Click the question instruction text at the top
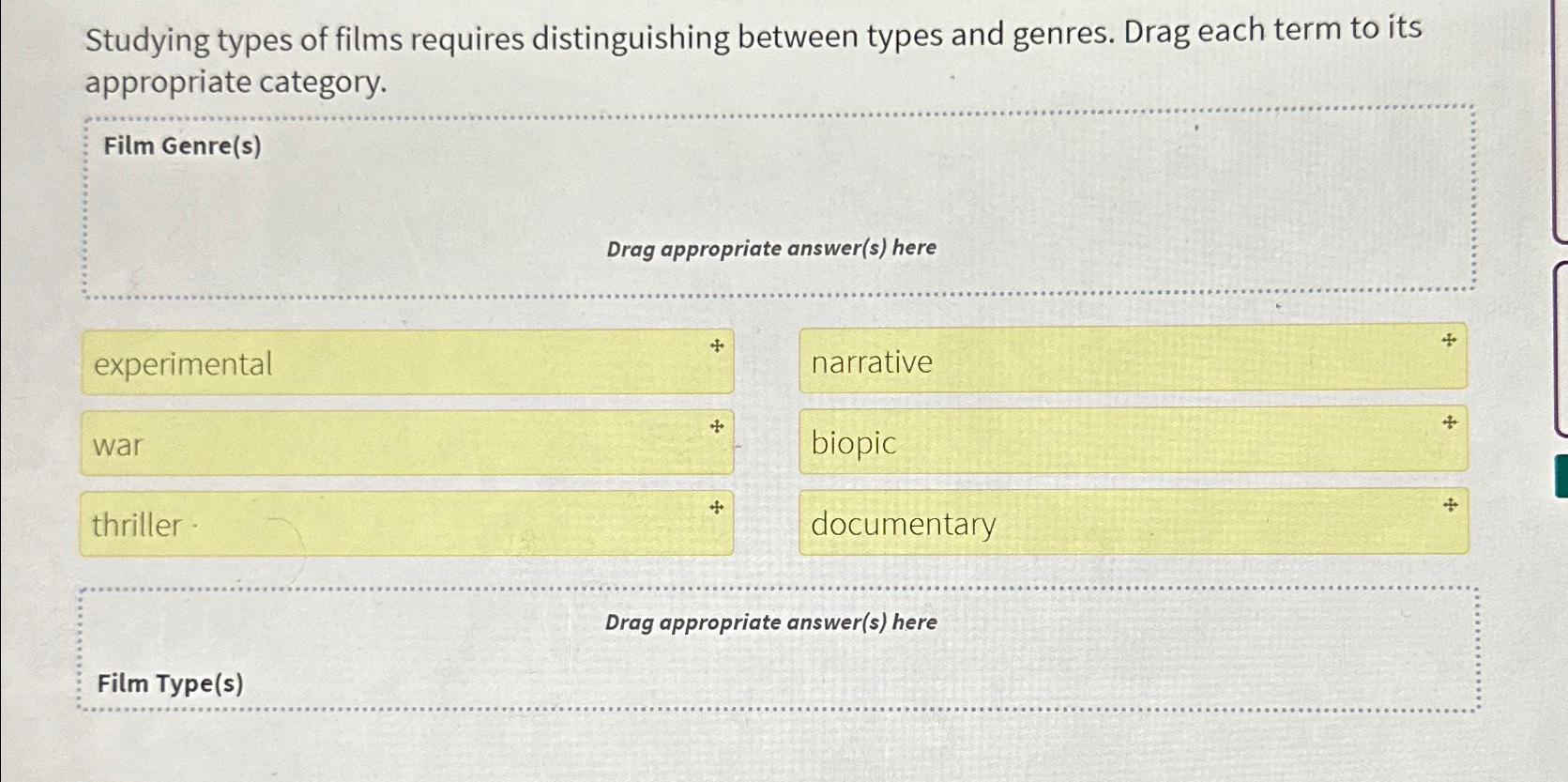This screenshot has height=782, width=1568. (751, 52)
